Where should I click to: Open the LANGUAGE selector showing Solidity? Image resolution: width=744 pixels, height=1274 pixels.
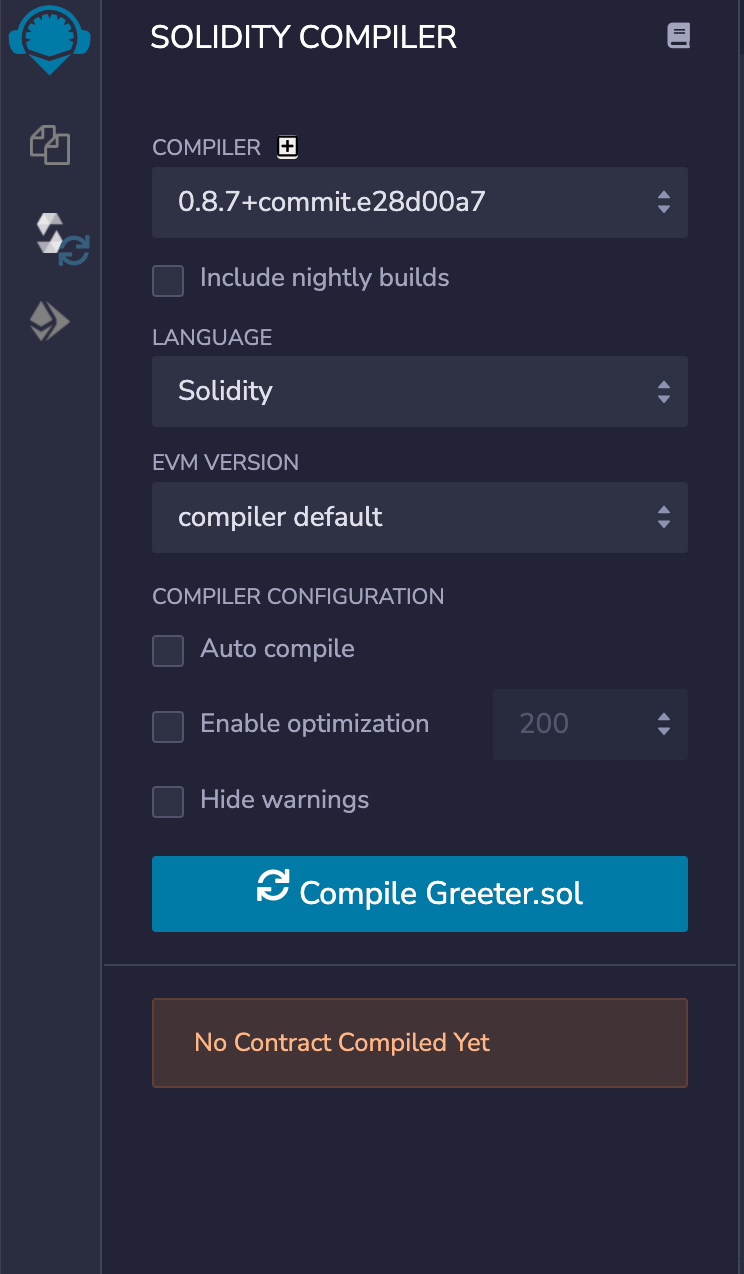[x=420, y=391]
